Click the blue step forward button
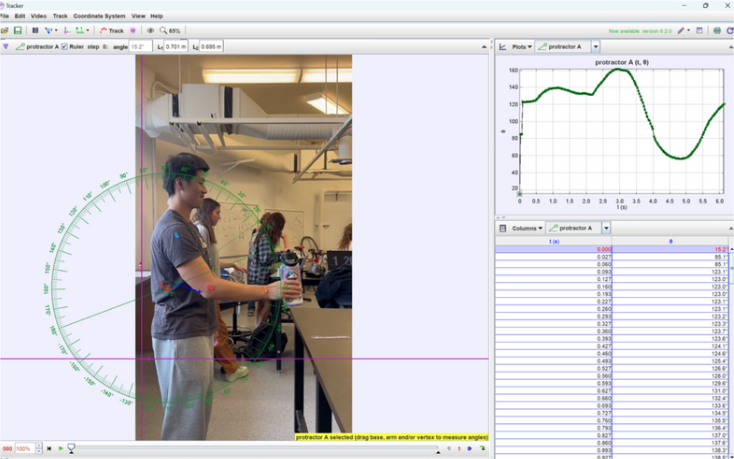Viewport: 734px width, 459px height. click(470, 449)
